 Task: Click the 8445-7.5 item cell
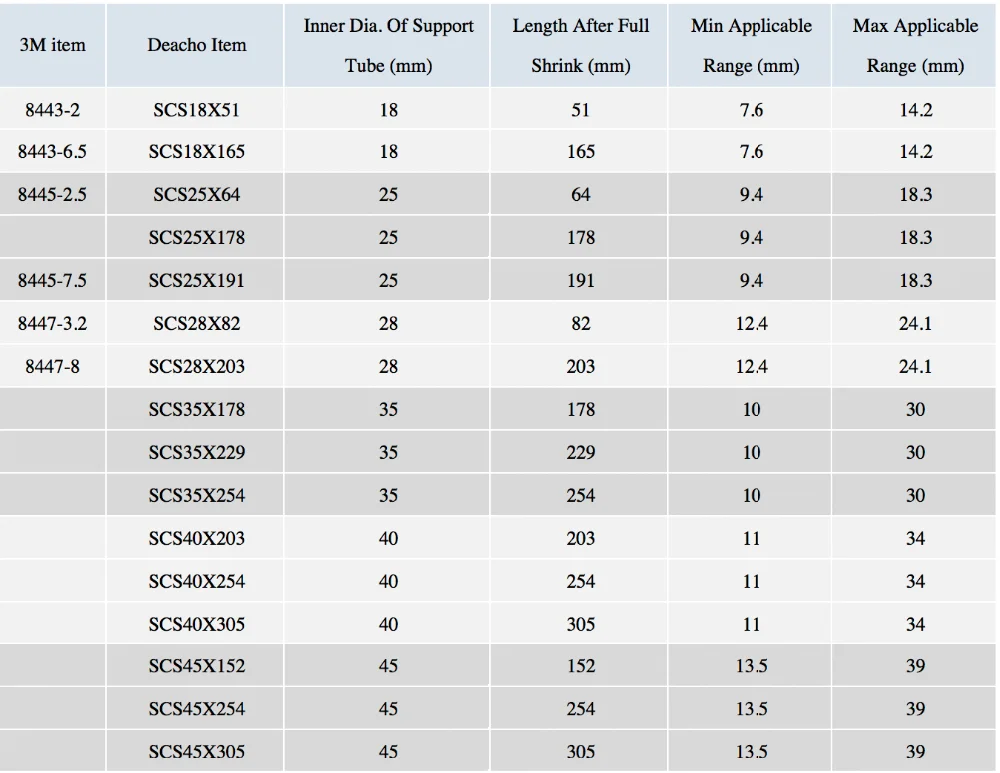pyautogui.click(x=53, y=281)
